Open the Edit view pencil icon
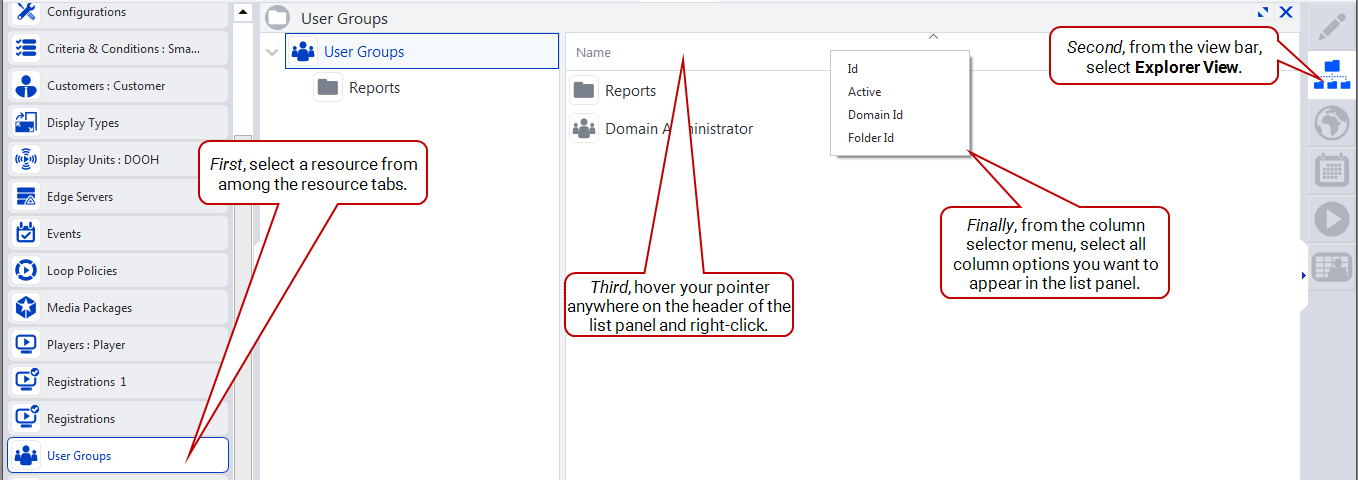The width and height of the screenshot is (1358, 480). [x=1330, y=27]
